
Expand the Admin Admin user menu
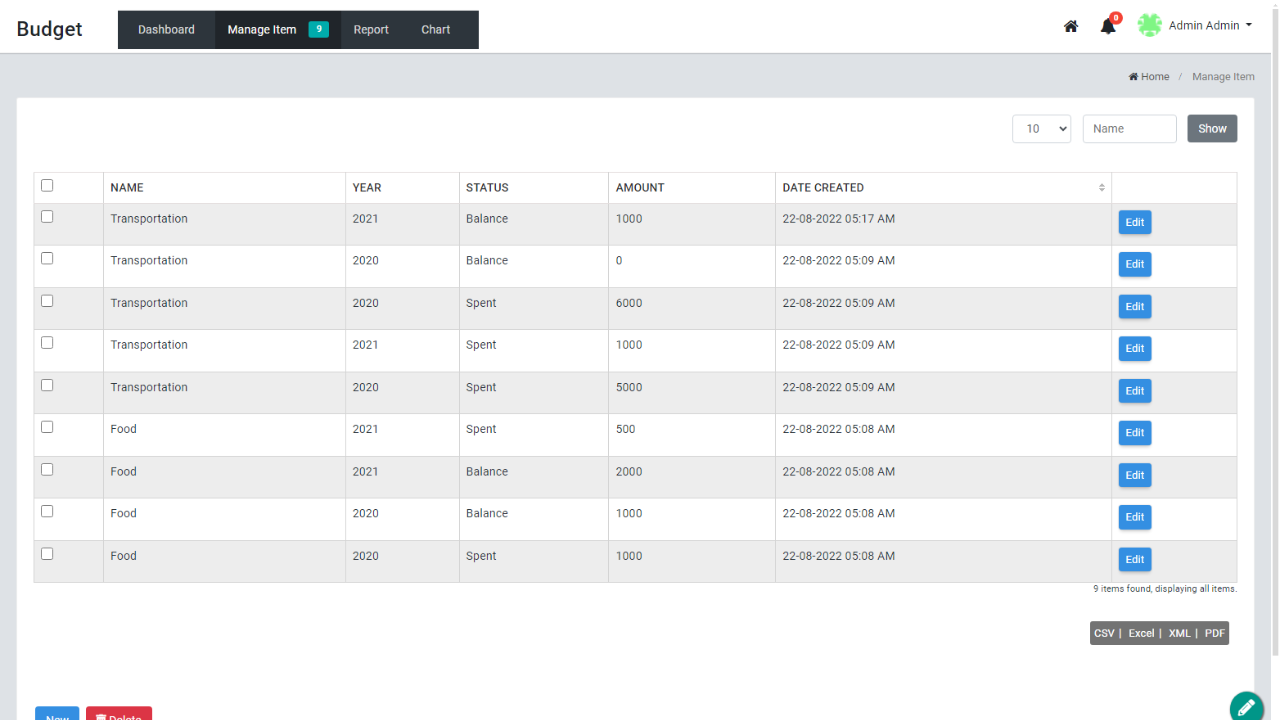pyautogui.click(x=1210, y=26)
